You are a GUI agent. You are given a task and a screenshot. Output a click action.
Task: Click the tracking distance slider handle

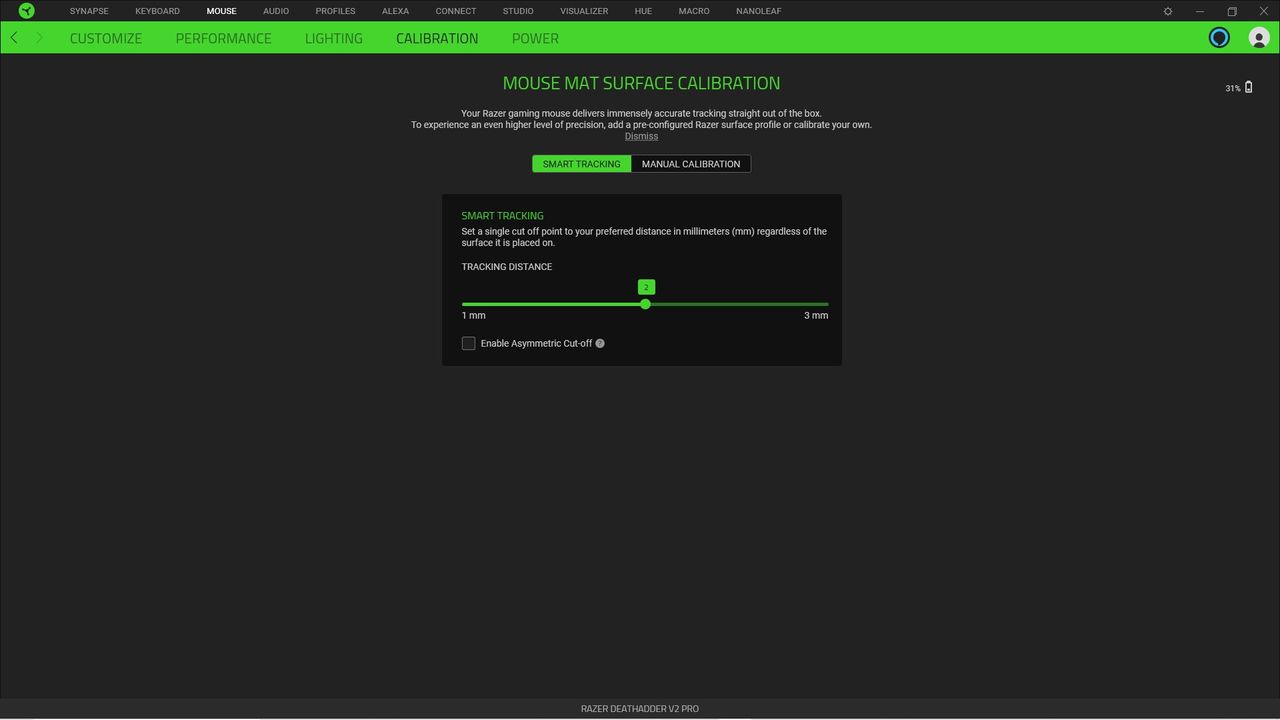coord(645,304)
